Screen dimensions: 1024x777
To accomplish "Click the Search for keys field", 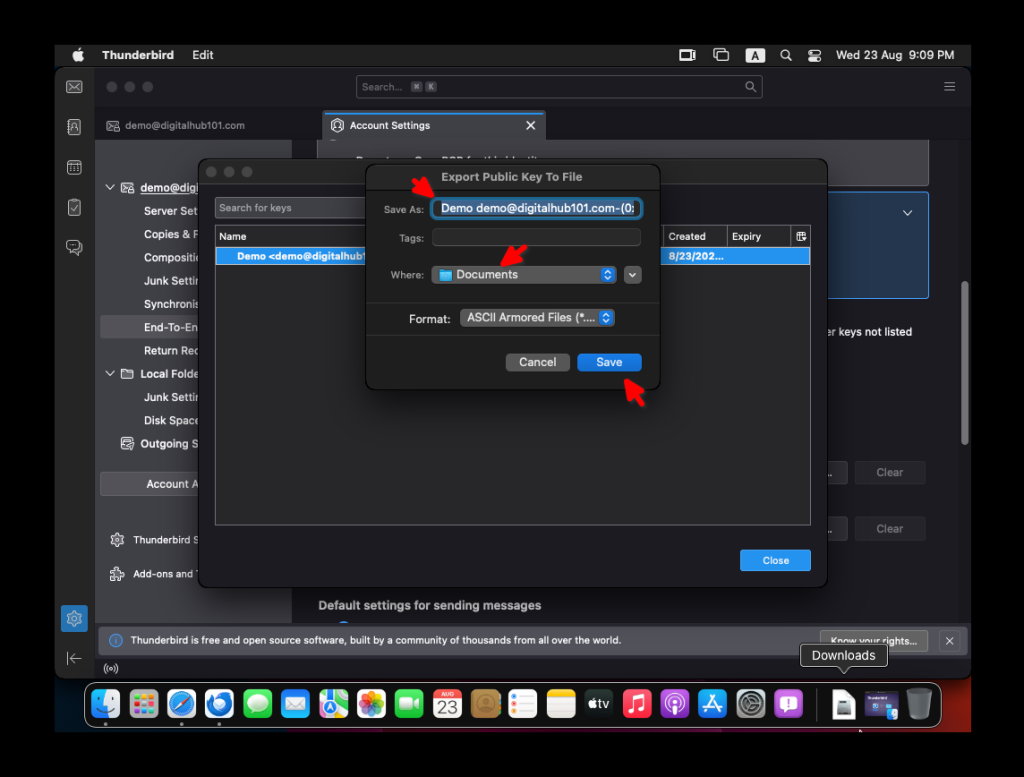I will (291, 208).
